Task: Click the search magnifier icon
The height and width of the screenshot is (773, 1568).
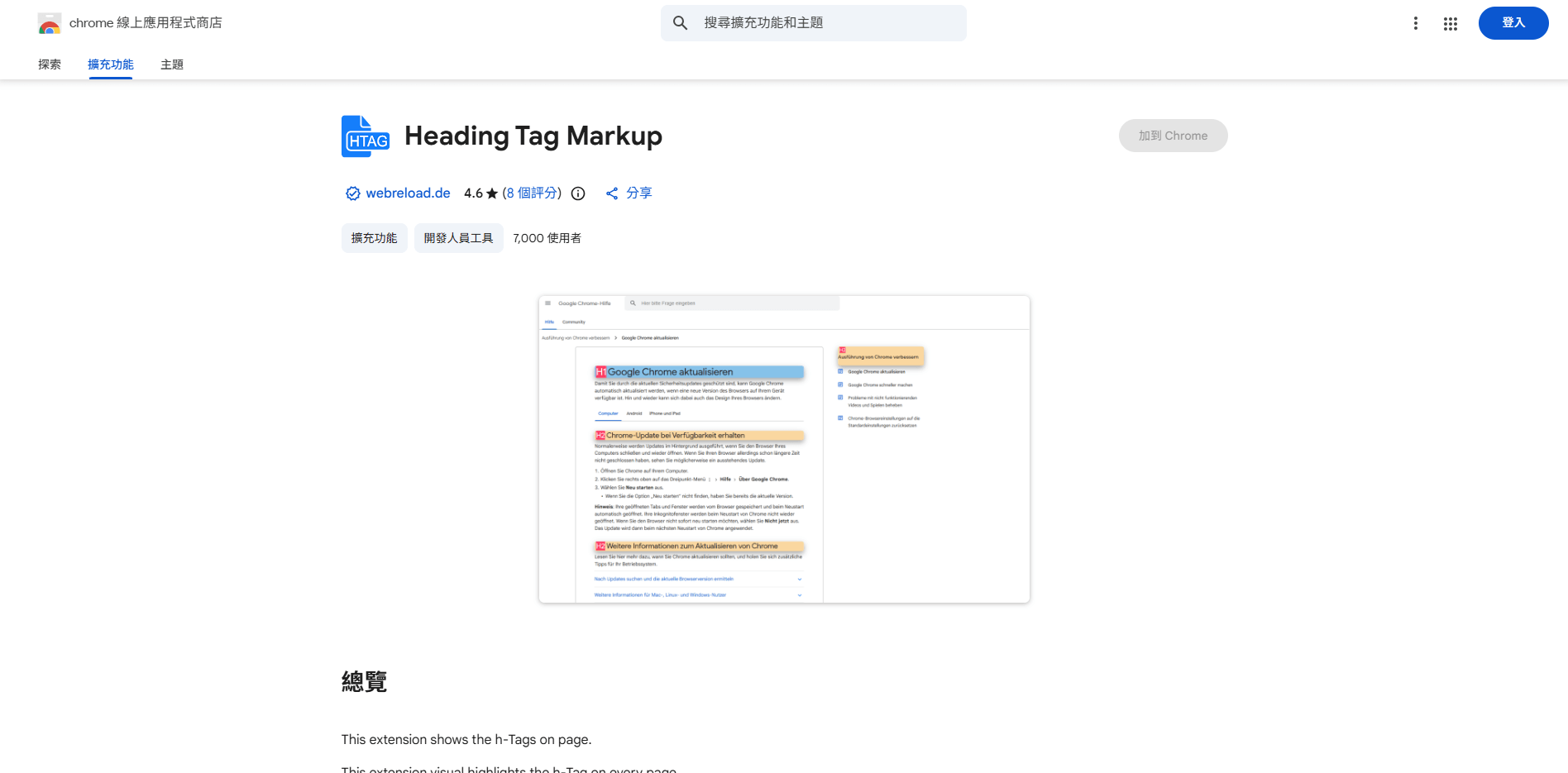Action: pyautogui.click(x=680, y=23)
